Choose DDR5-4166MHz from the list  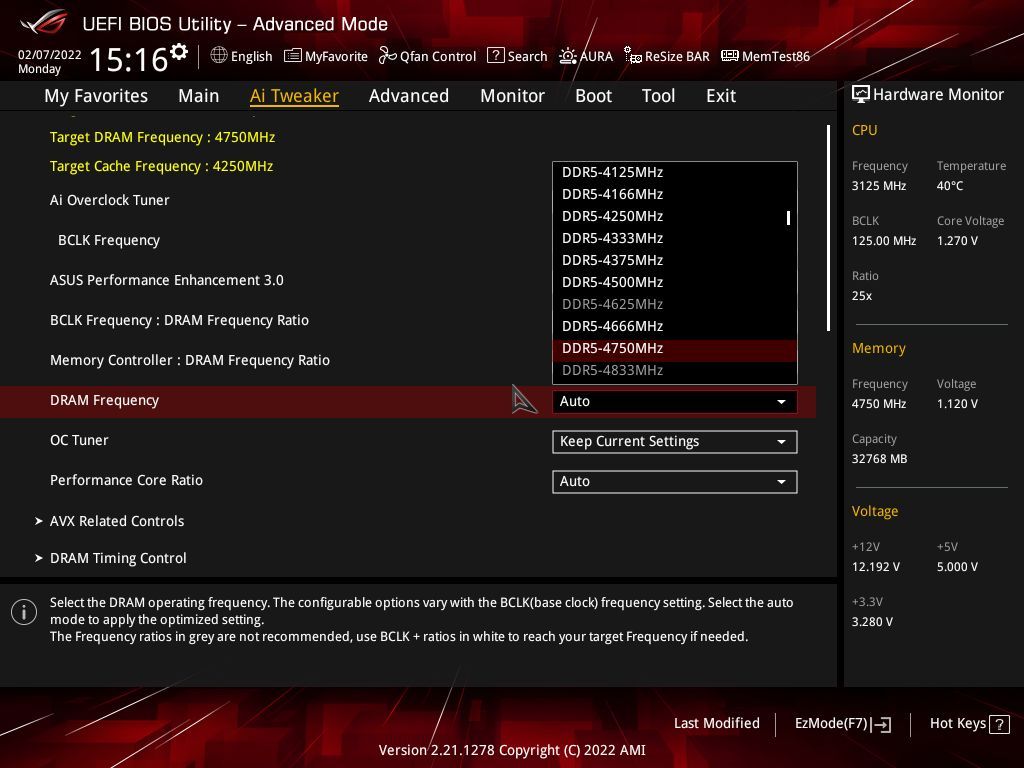pos(675,195)
